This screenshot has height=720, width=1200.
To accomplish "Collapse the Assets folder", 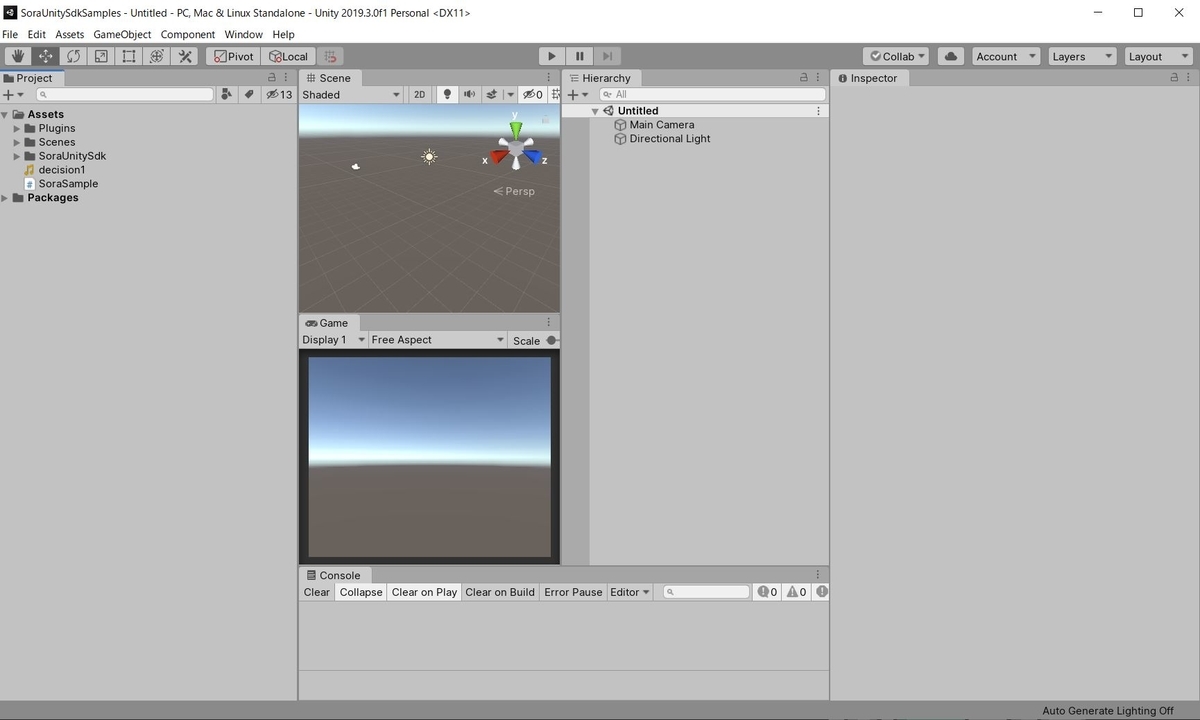I will coord(6,114).
